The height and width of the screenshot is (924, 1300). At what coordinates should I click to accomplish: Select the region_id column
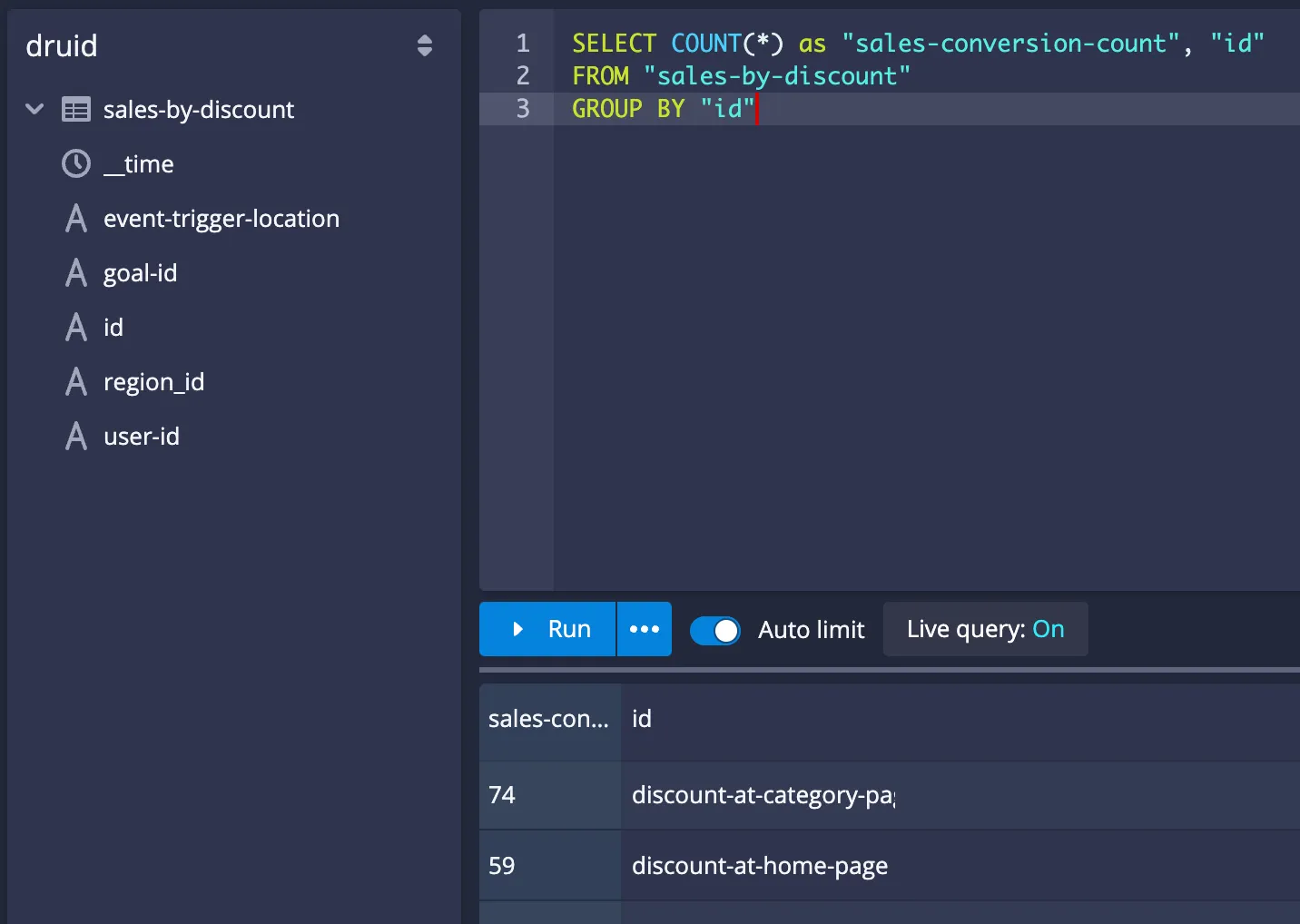(x=154, y=382)
